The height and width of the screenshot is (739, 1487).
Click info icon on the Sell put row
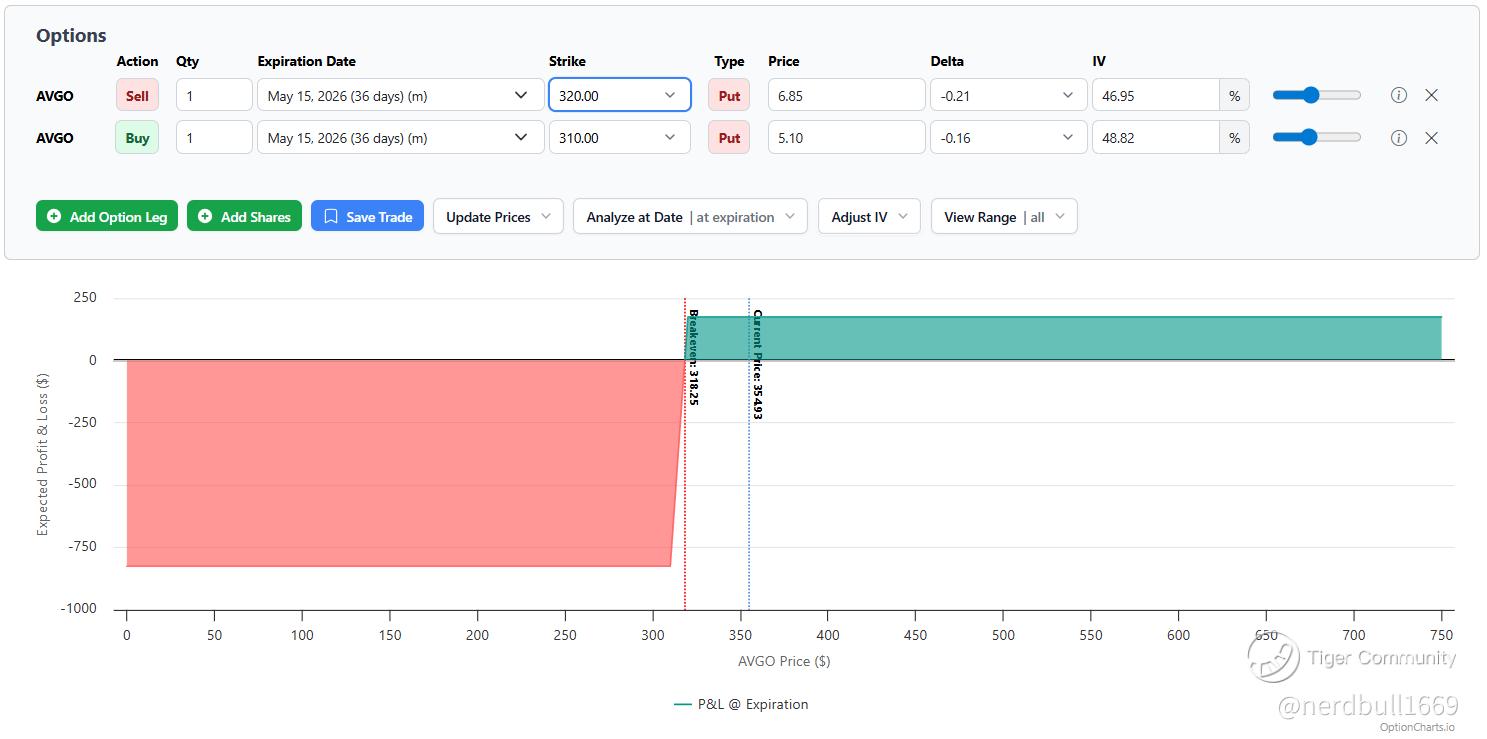pyautogui.click(x=1399, y=96)
